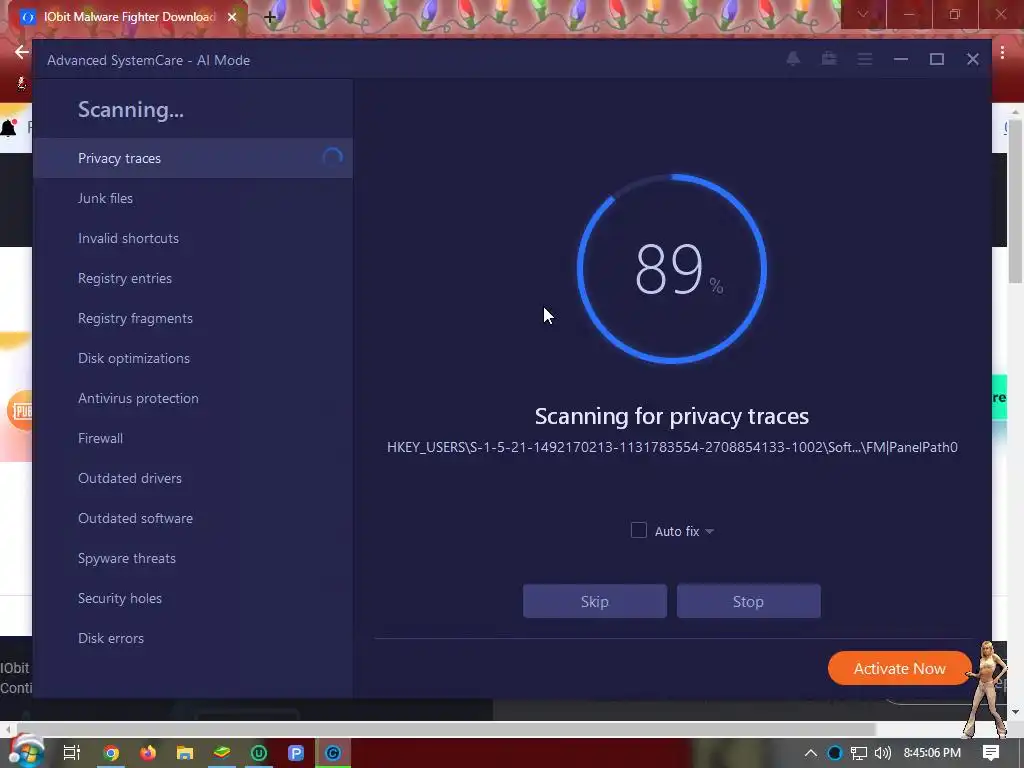This screenshot has width=1024, height=768.
Task: Open a new browser tab
Action: click(270, 18)
